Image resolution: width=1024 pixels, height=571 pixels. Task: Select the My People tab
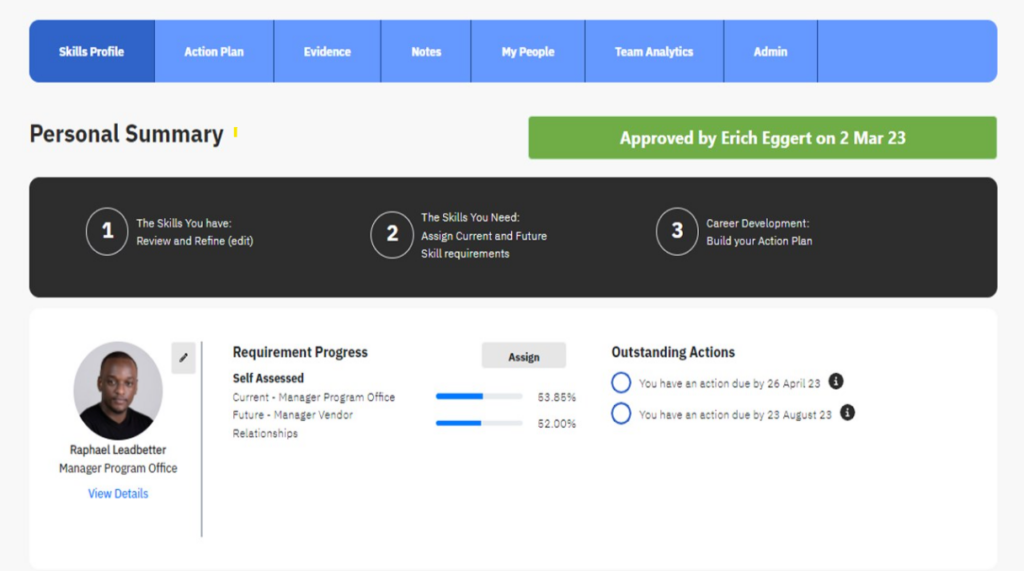[x=528, y=51]
